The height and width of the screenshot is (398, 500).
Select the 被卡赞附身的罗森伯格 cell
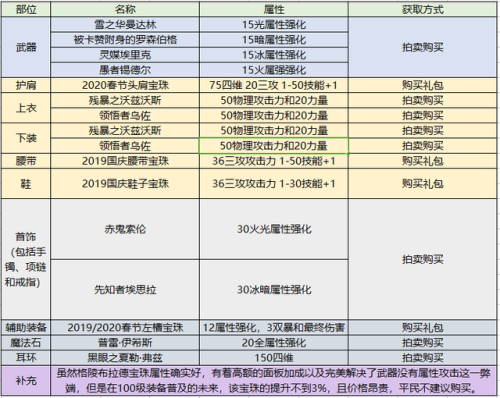(x=125, y=40)
